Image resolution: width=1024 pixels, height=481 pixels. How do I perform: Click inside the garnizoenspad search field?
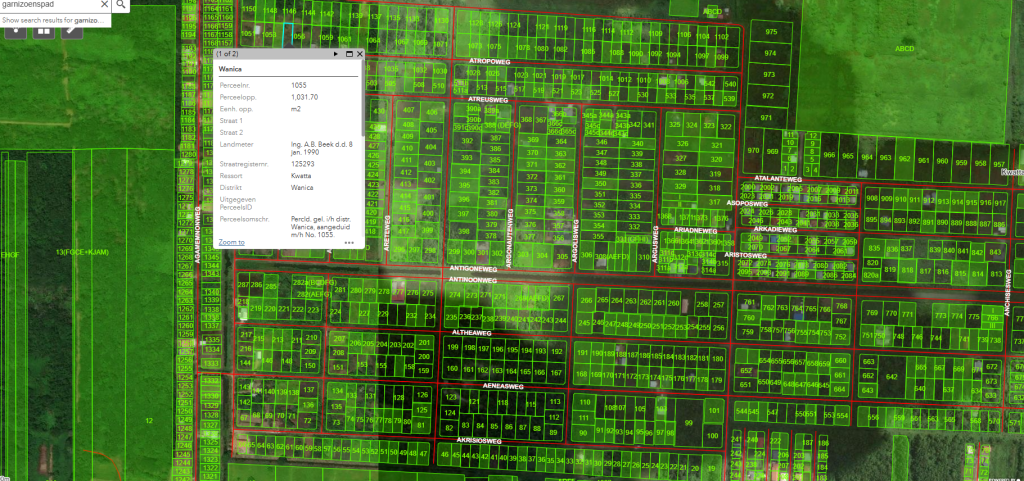(x=50, y=5)
